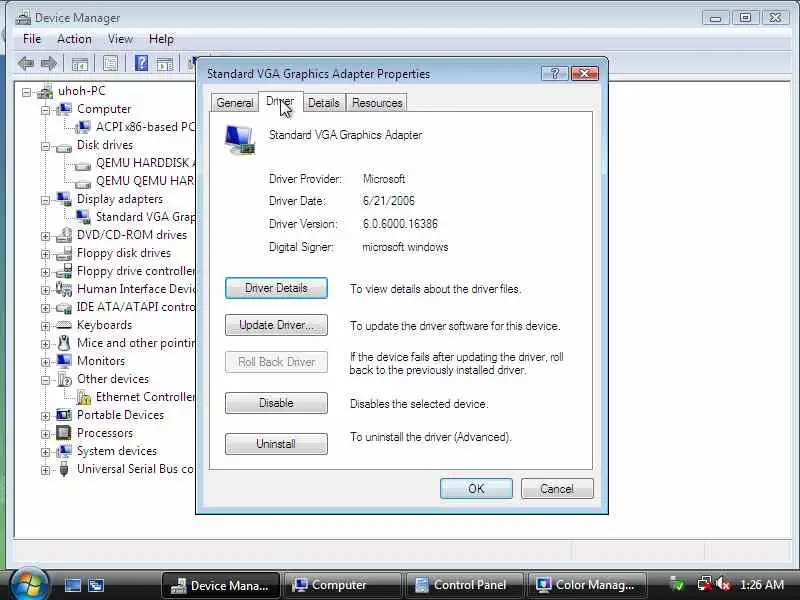
Task: Switch to Color Management taskbar window
Action: click(587, 585)
